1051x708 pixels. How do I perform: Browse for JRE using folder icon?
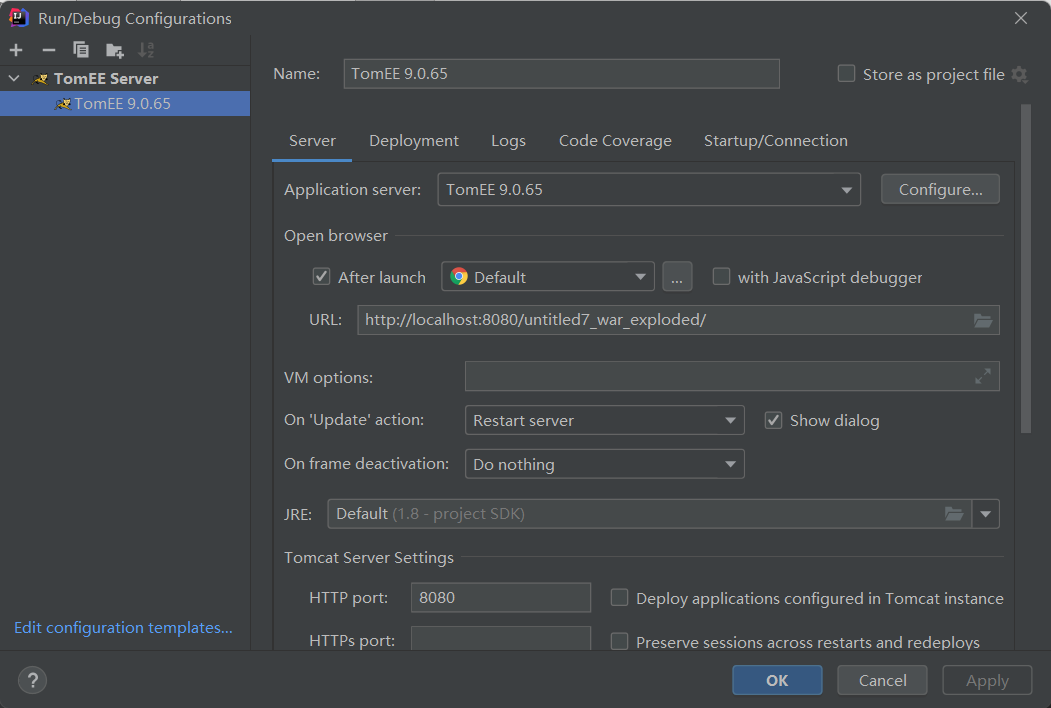click(x=954, y=514)
